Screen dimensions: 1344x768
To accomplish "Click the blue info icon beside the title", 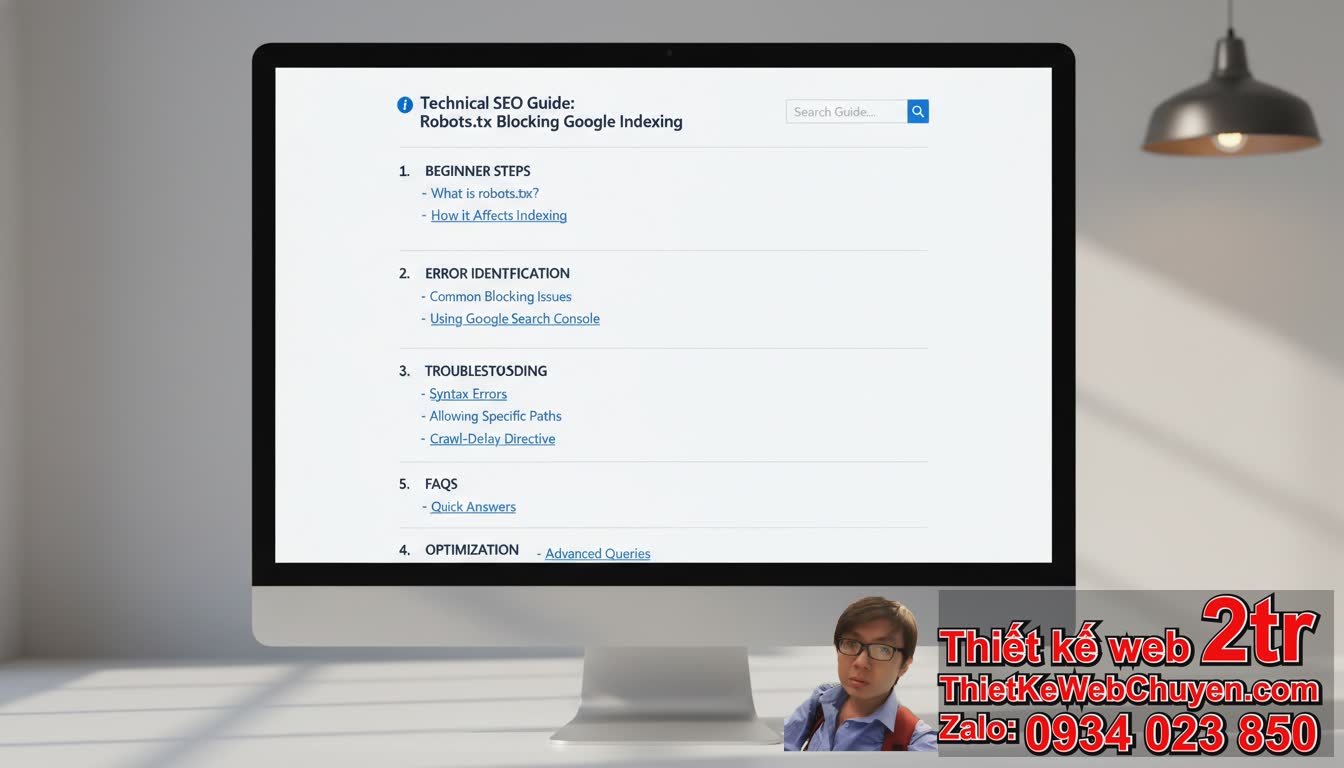I will [405, 105].
